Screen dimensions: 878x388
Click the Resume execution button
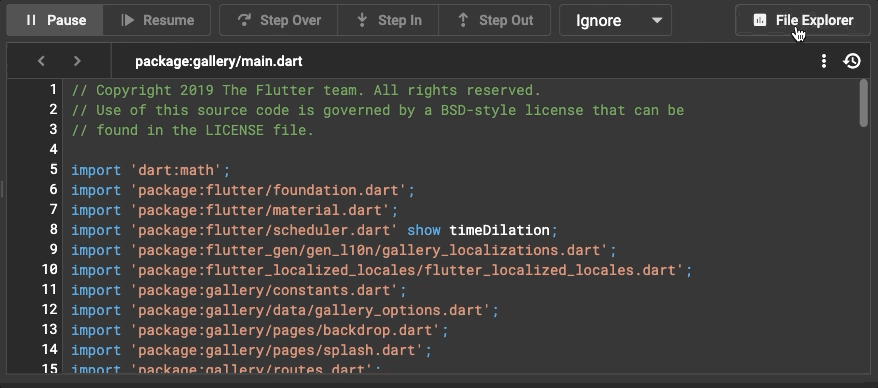(157, 20)
